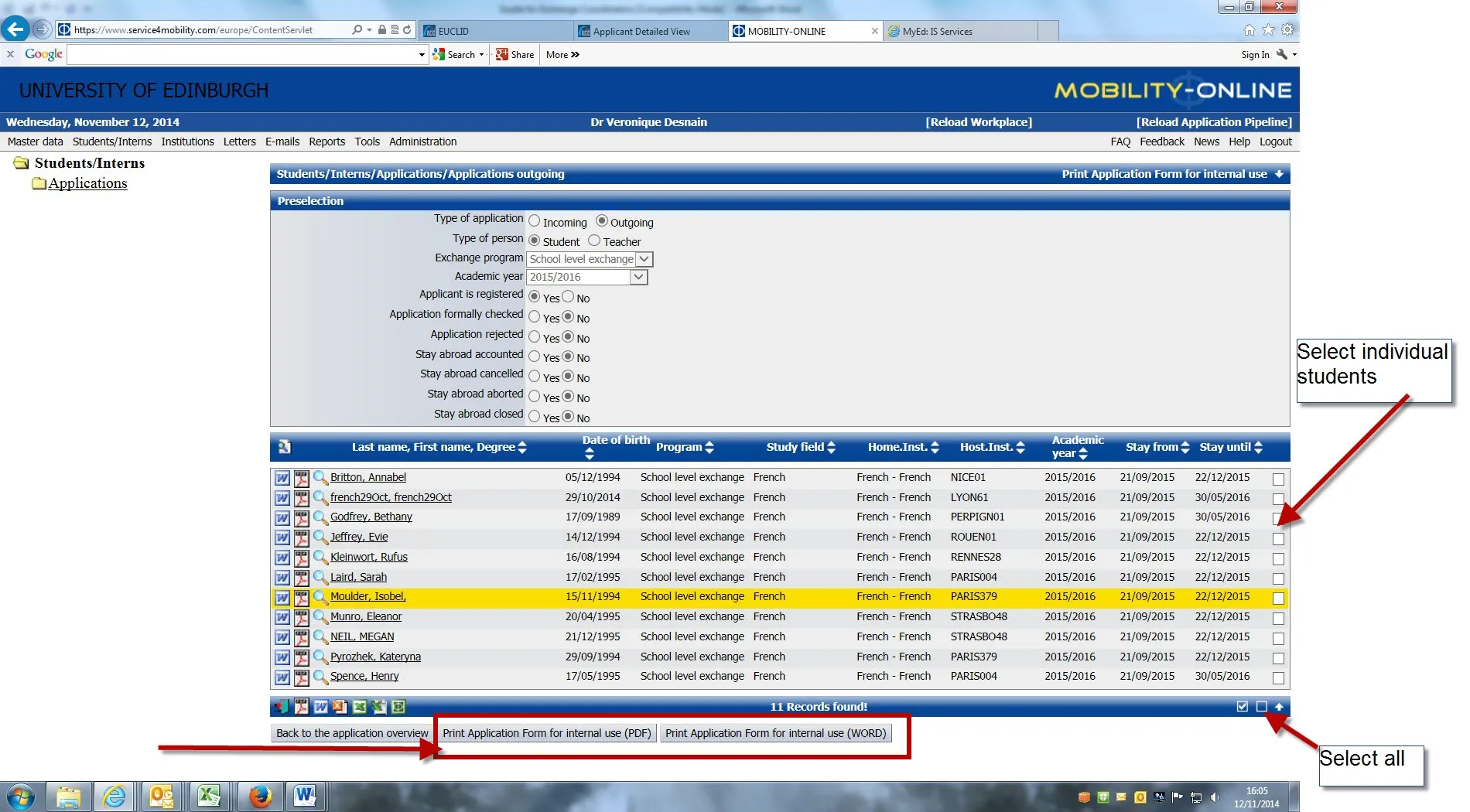The width and height of the screenshot is (1470, 812).
Task: Open the Academic year dropdown
Action: 637,277
